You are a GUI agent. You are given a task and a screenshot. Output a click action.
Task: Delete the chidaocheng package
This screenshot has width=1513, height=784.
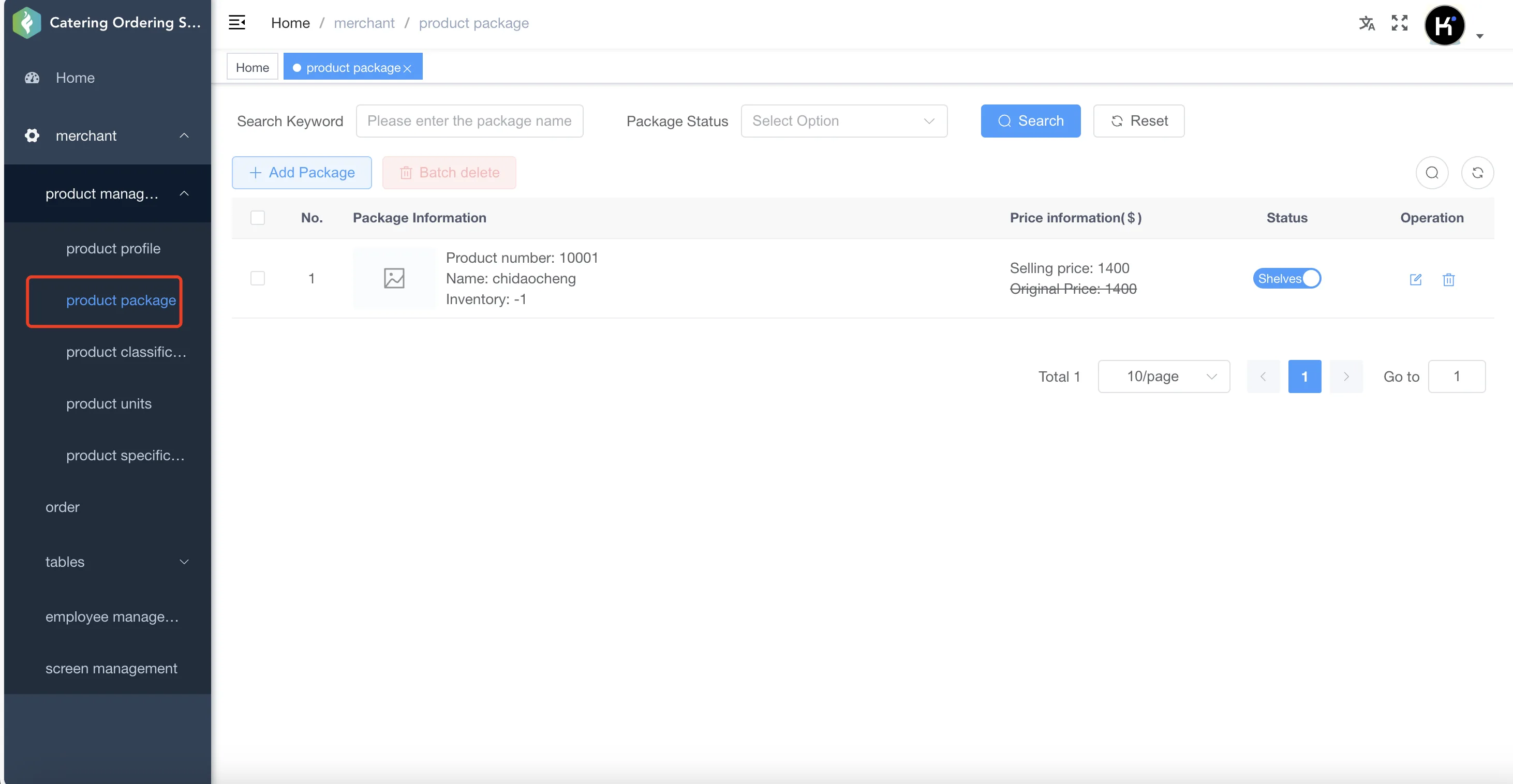coord(1448,279)
